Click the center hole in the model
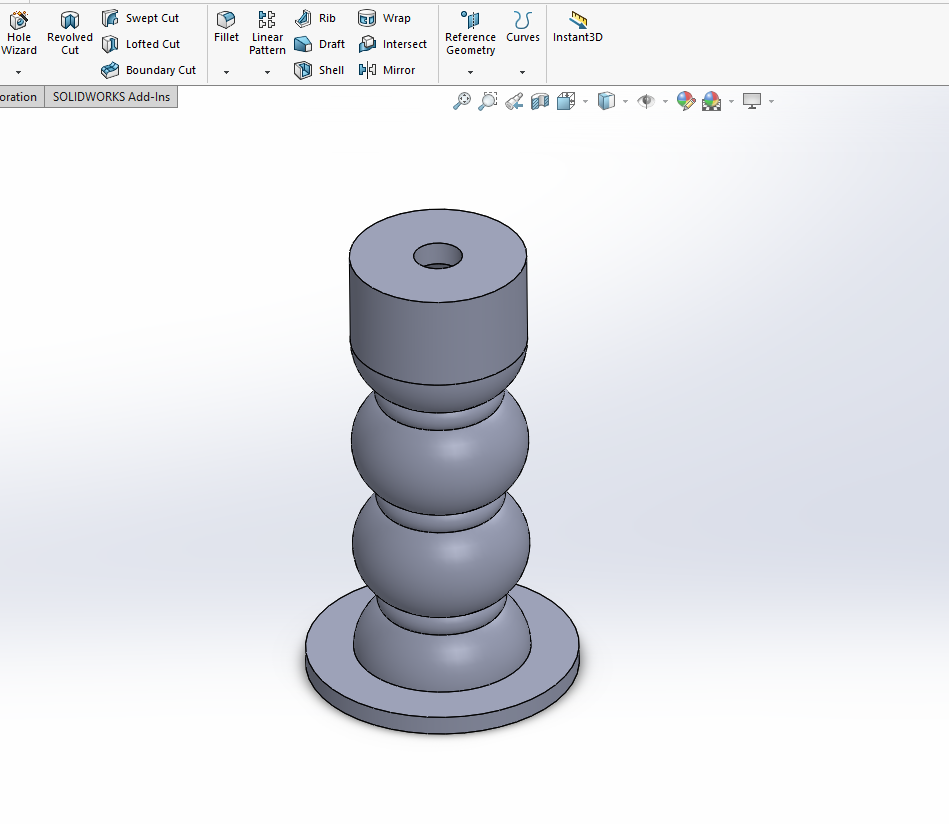This screenshot has width=949, height=824. tap(438, 256)
